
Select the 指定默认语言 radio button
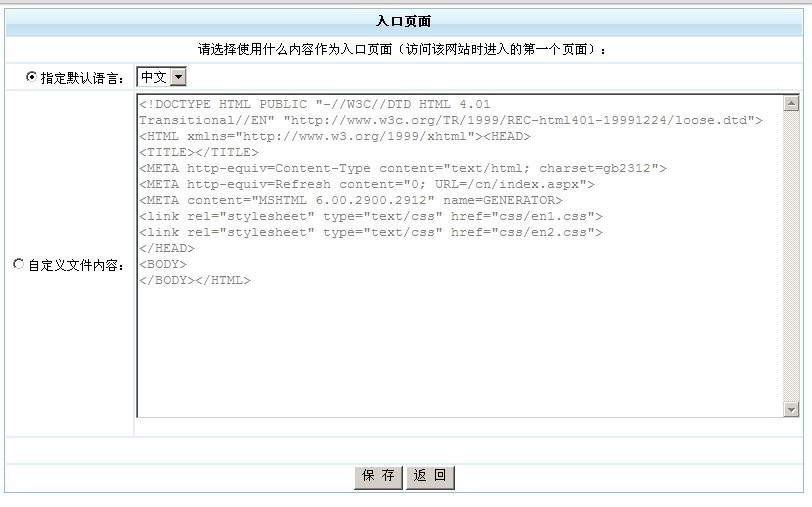coord(32,77)
